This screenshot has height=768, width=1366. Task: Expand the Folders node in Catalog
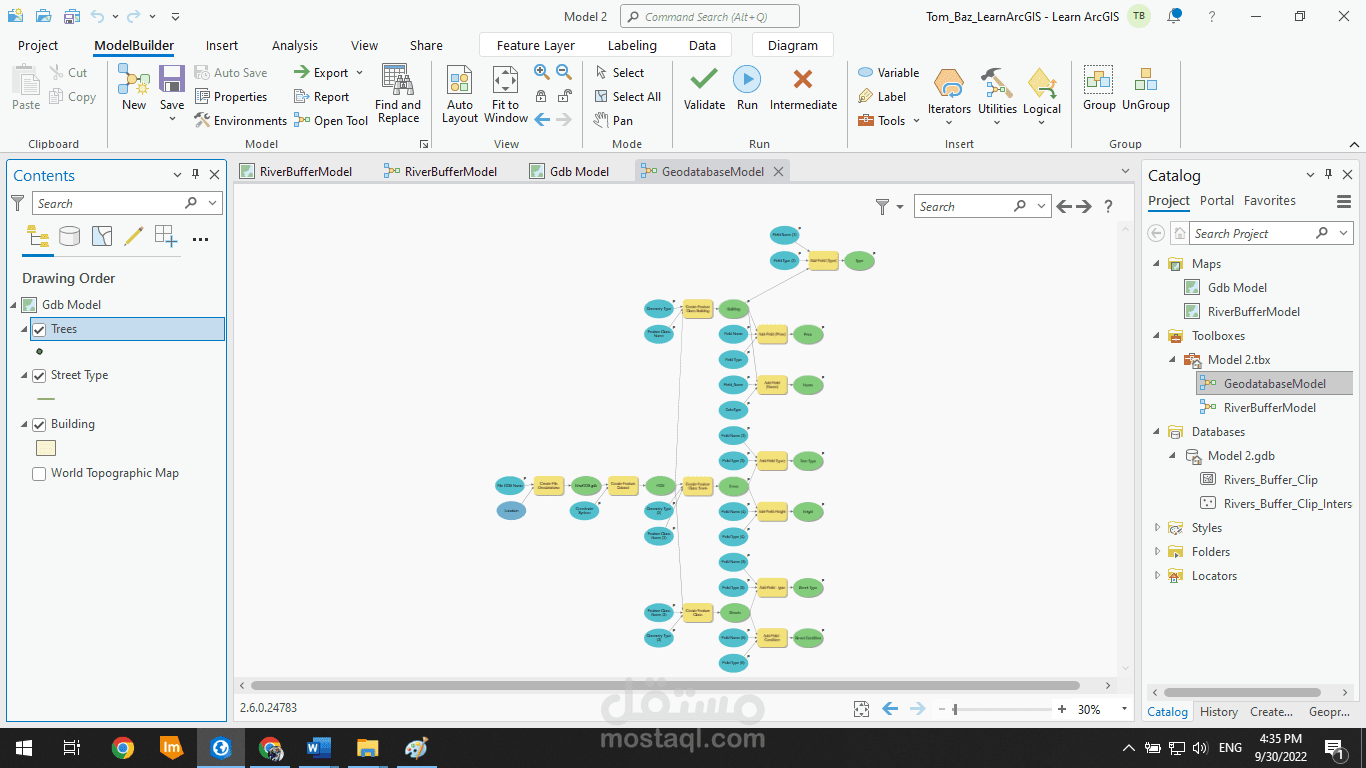[1158, 552]
